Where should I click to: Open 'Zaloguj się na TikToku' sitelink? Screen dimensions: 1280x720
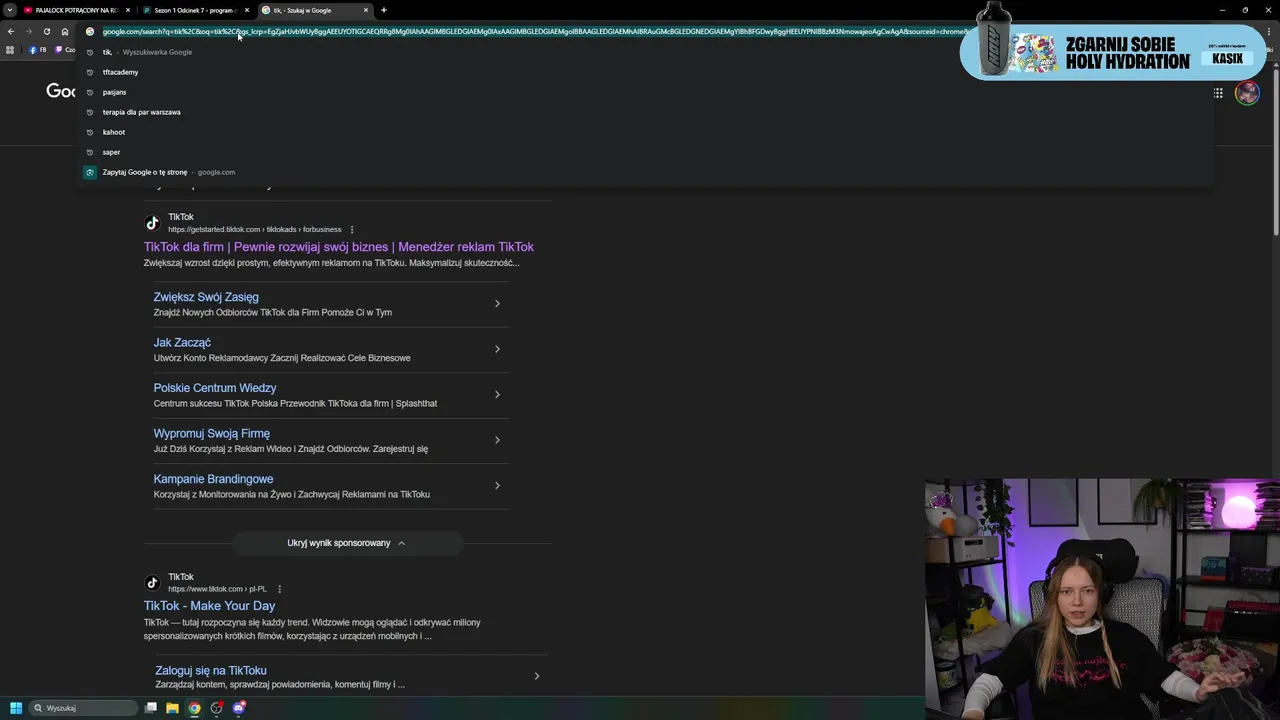tap(211, 671)
